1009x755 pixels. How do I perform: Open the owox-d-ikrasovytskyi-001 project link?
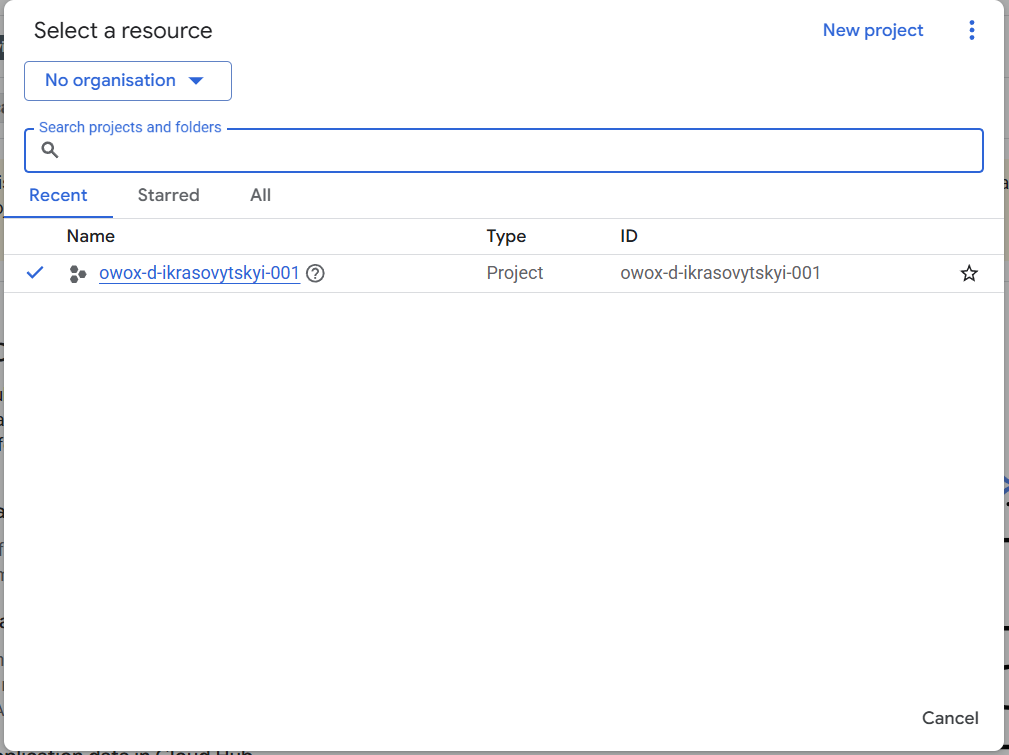click(199, 273)
